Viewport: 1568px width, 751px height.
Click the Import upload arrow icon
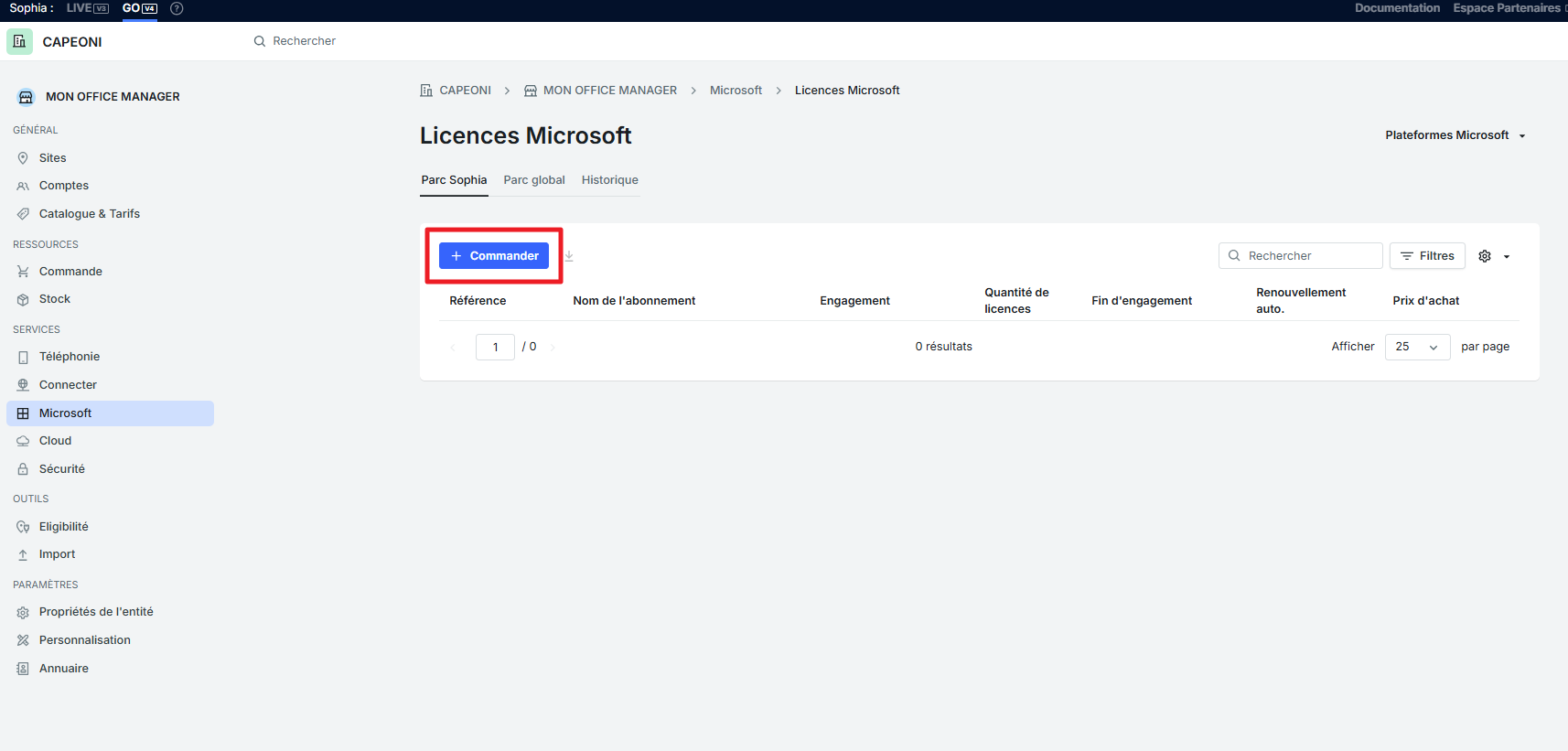(x=23, y=554)
